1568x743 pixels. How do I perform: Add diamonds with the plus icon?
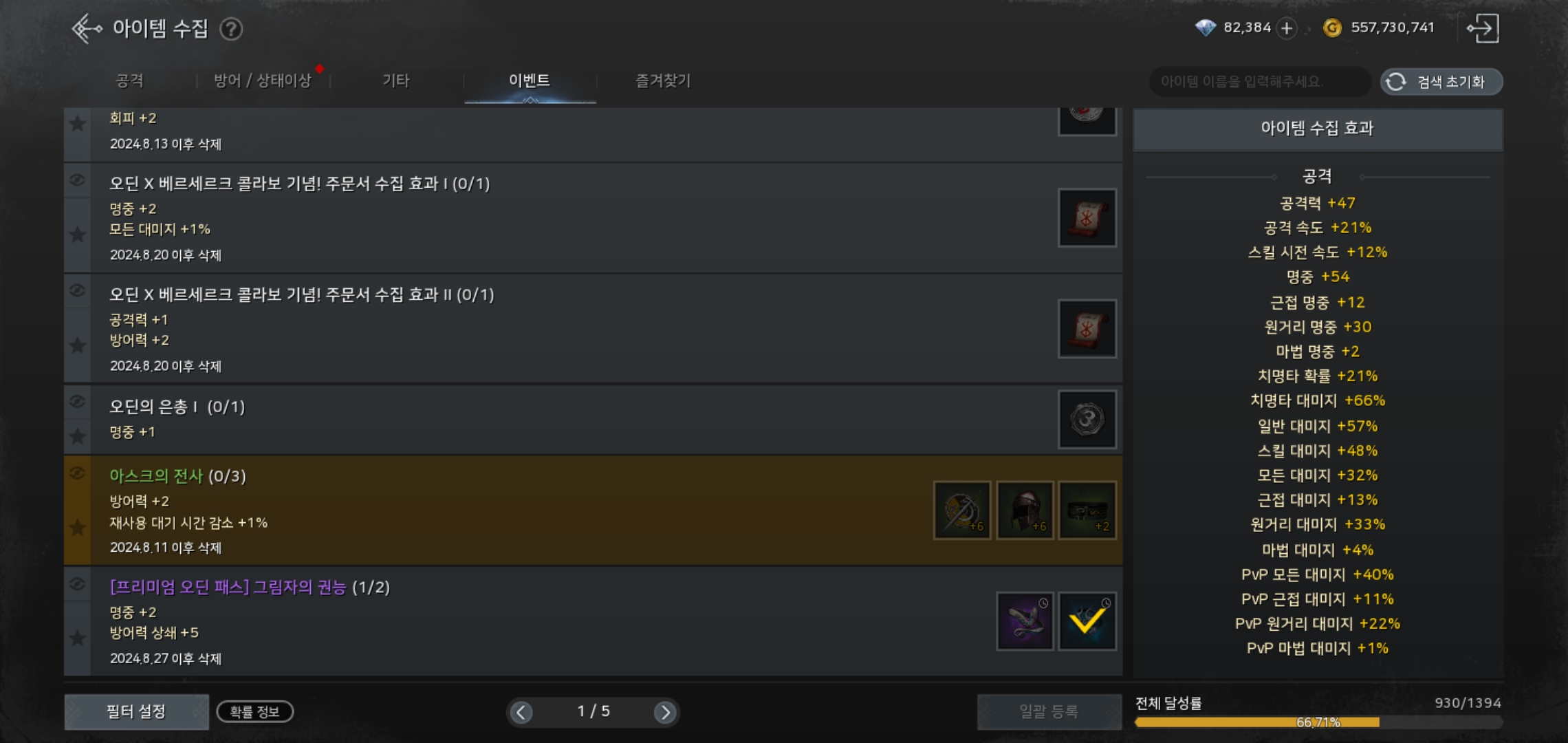click(1286, 28)
